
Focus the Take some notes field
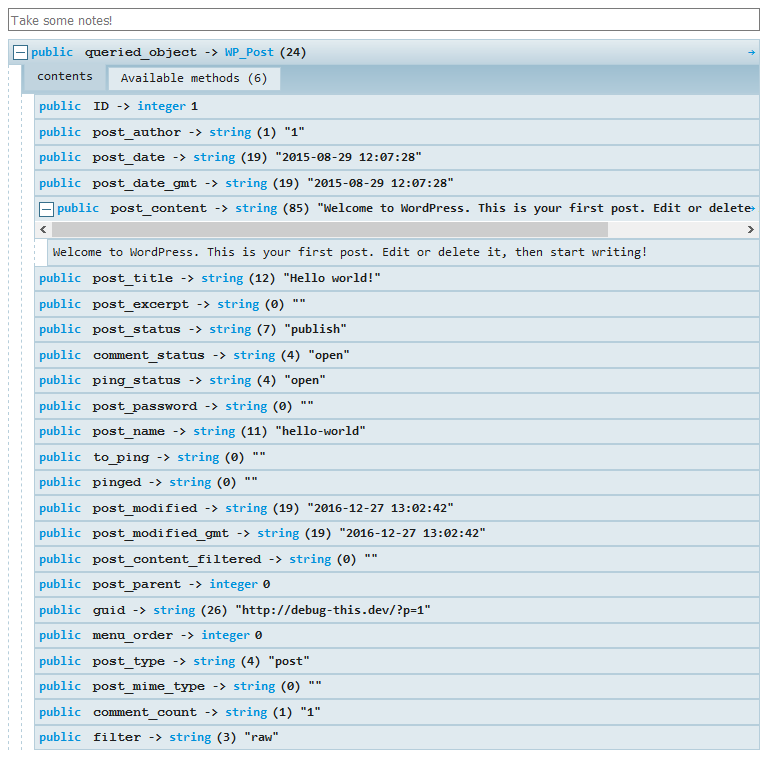point(384,20)
